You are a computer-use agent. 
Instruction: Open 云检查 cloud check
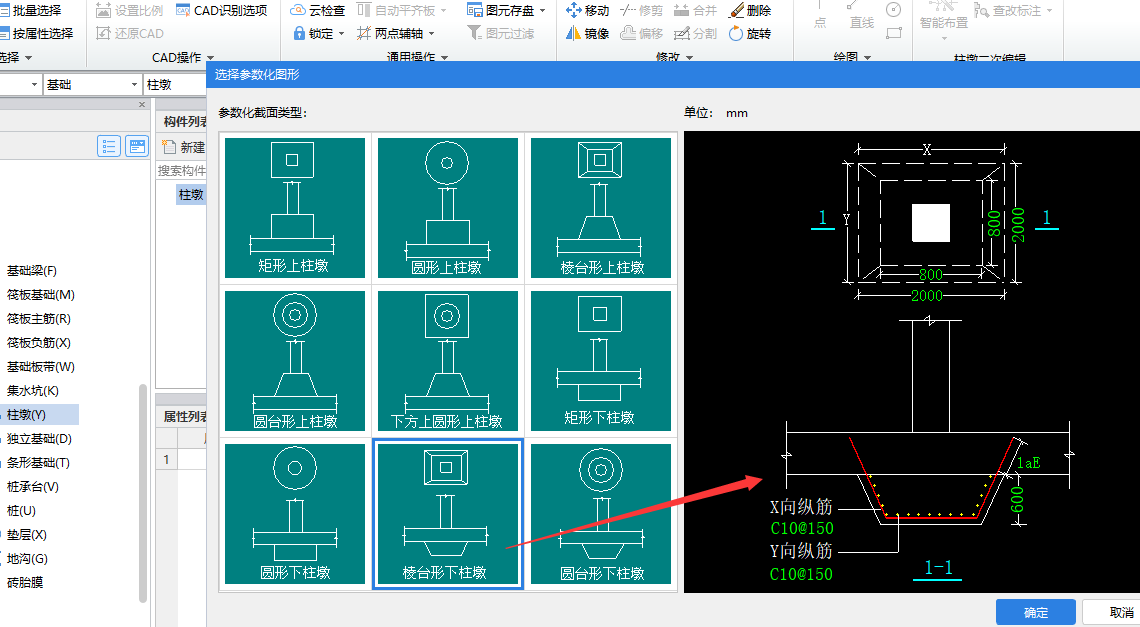318,10
